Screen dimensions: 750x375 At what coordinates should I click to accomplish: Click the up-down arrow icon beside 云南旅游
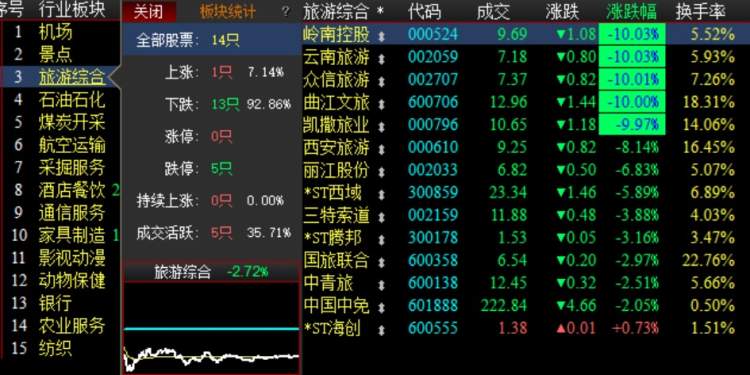click(x=381, y=58)
